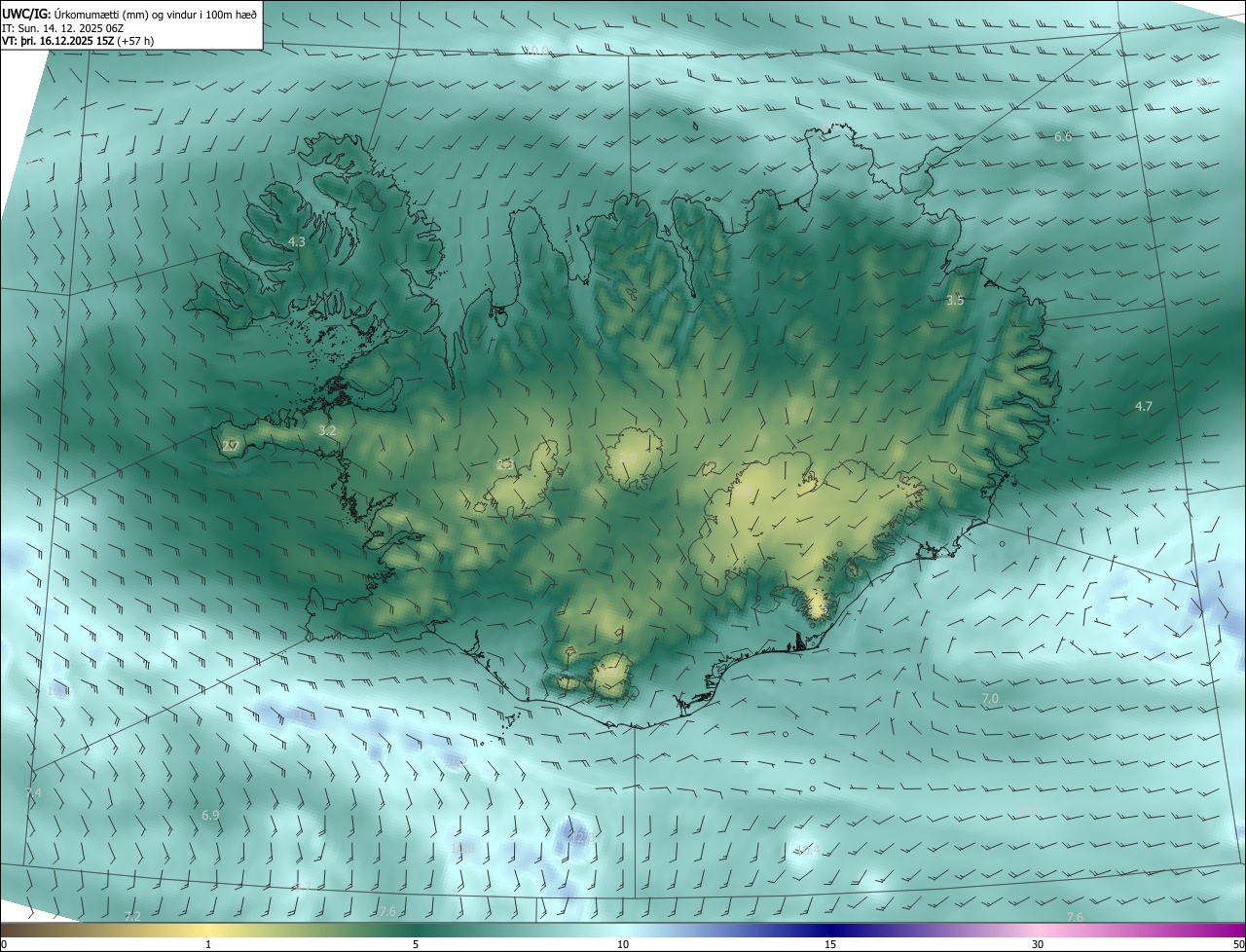Screen dimensions: 1246x952
Task: Select the 10.4 value south of Iceland
Action: 809,851
